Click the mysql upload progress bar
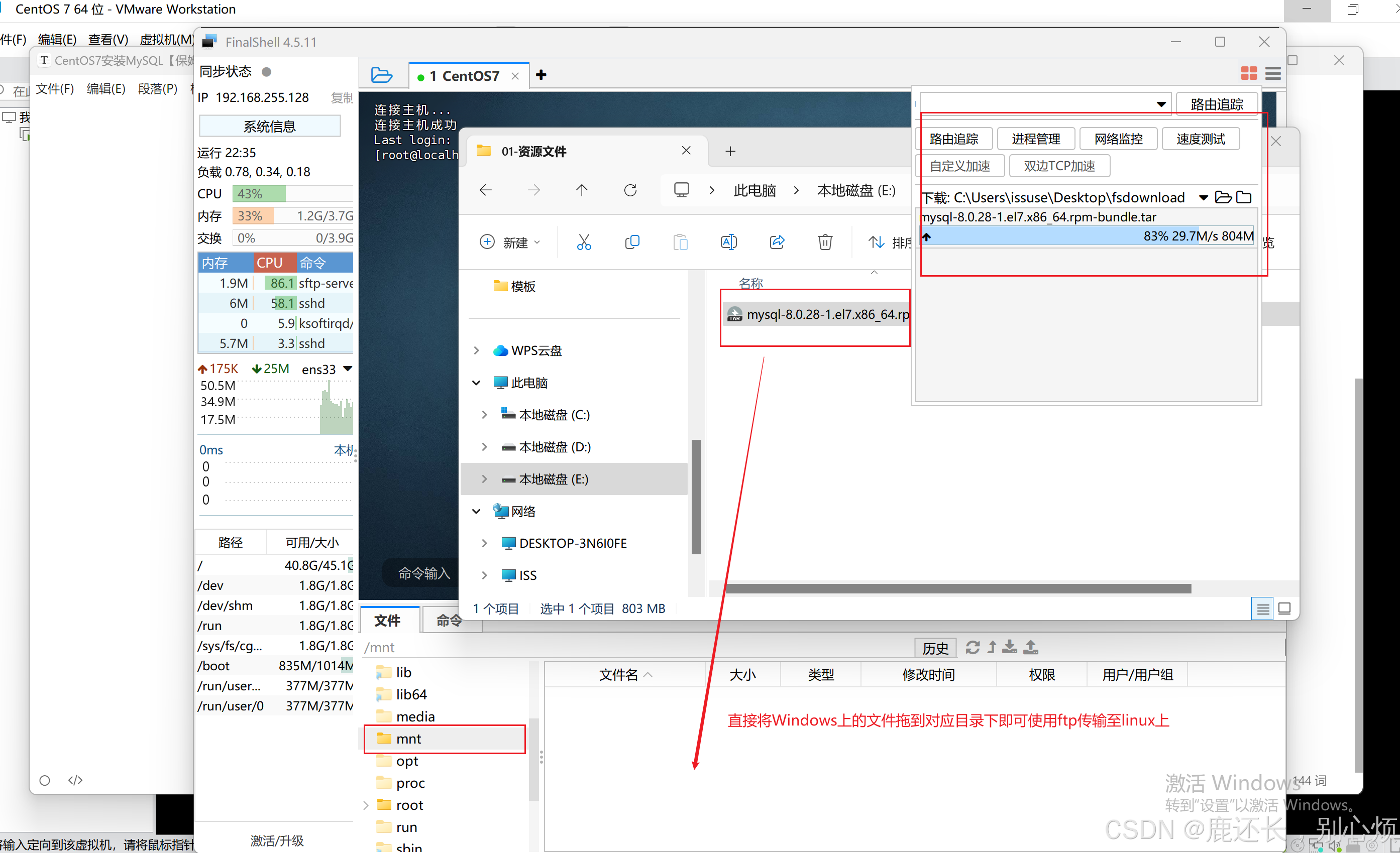The width and height of the screenshot is (1400, 853). tap(1087, 236)
